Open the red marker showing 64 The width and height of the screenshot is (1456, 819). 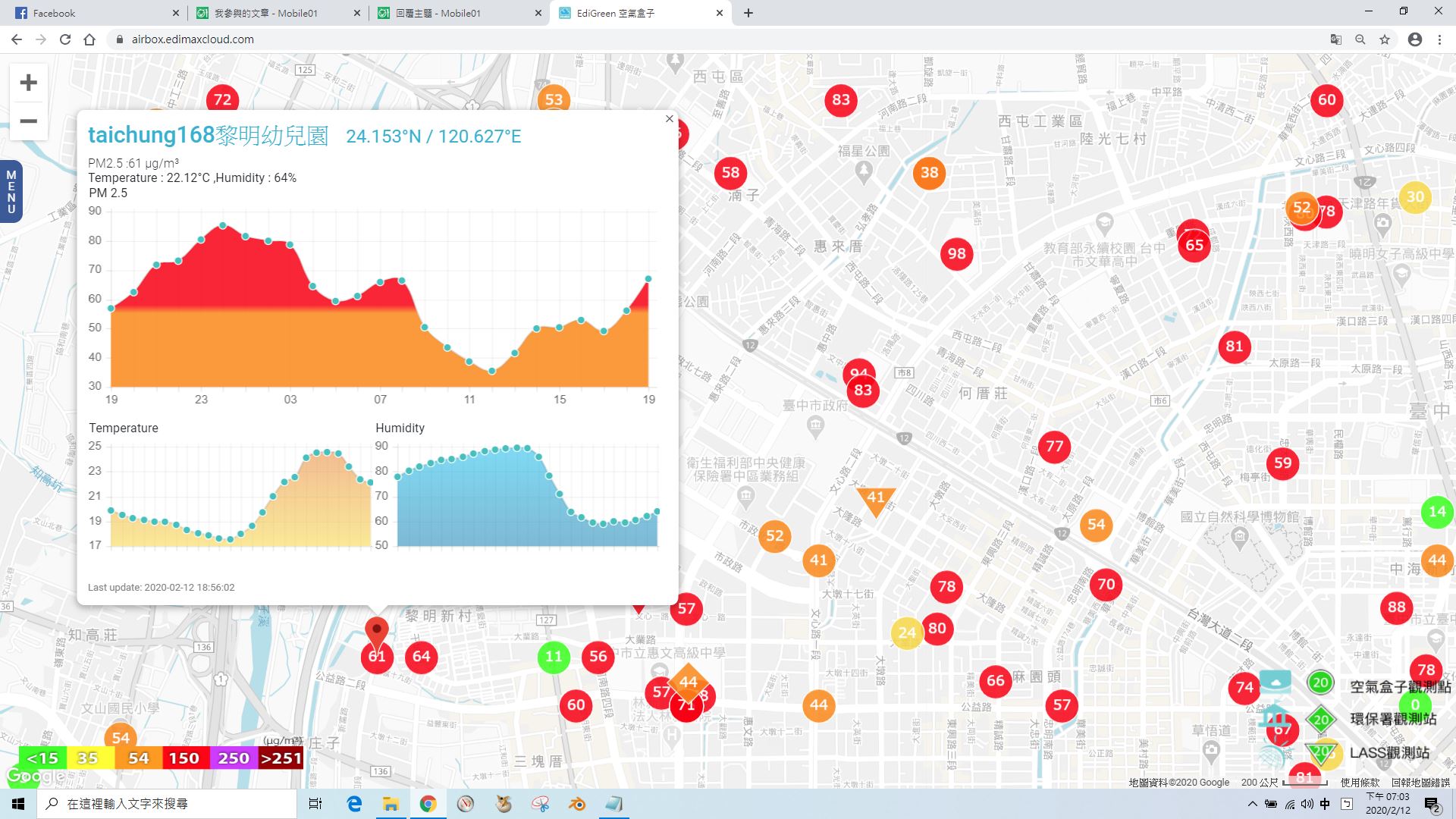(422, 657)
